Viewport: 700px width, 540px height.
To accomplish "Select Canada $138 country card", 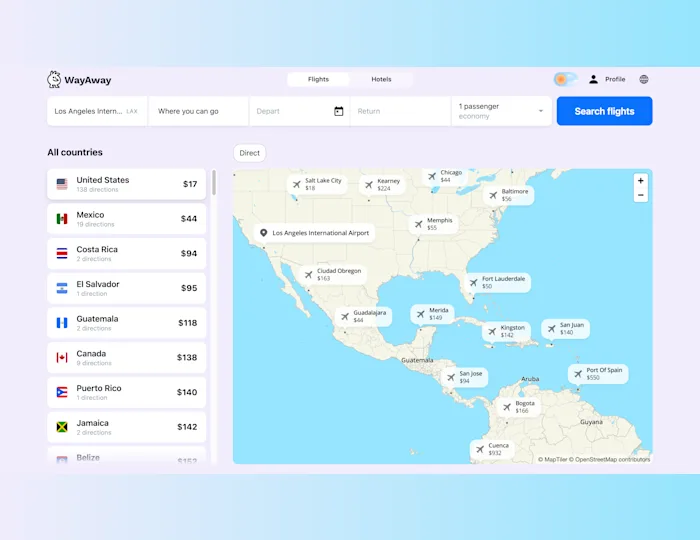I will point(126,357).
